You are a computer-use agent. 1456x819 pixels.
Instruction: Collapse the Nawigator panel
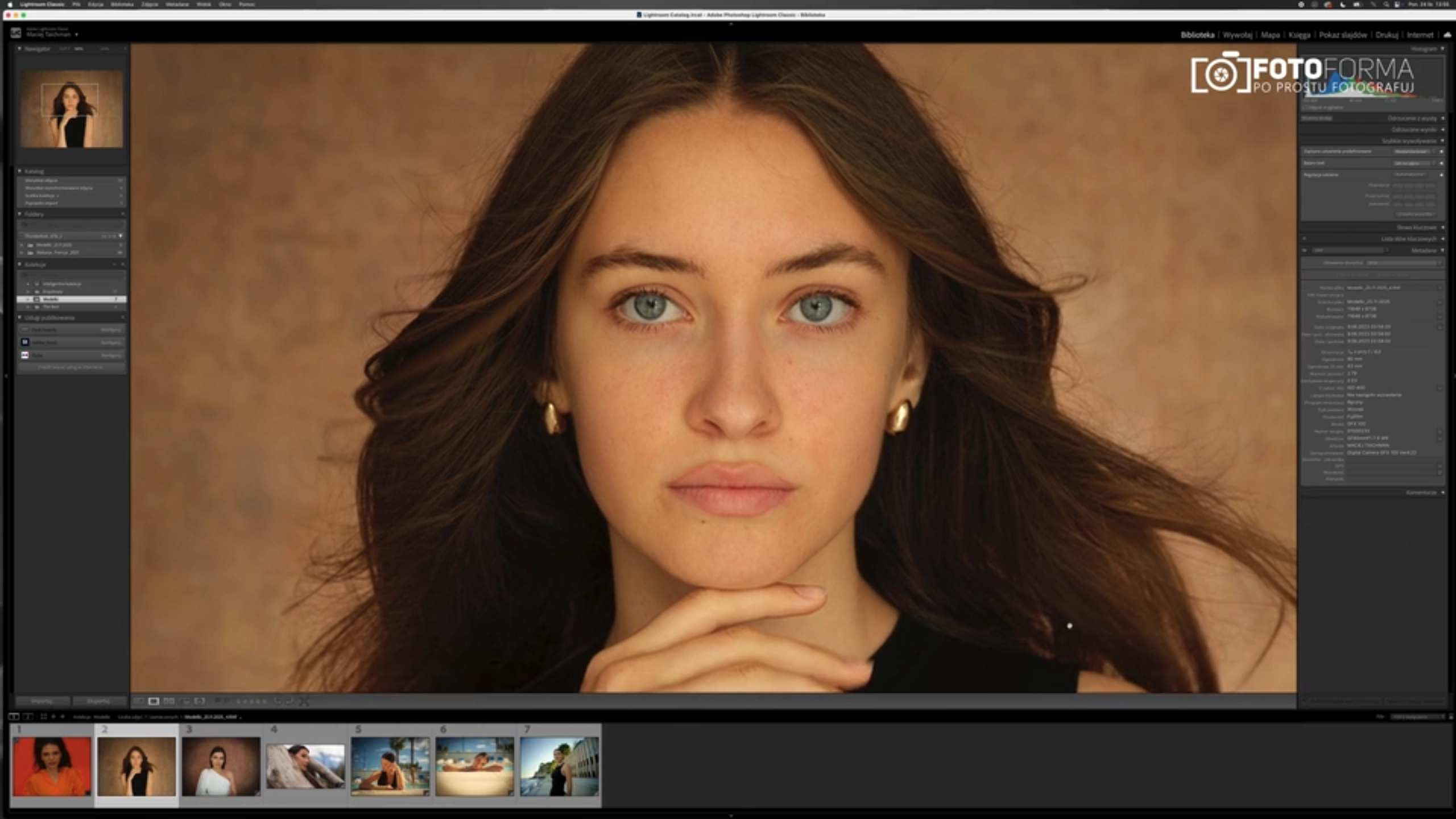[19, 49]
